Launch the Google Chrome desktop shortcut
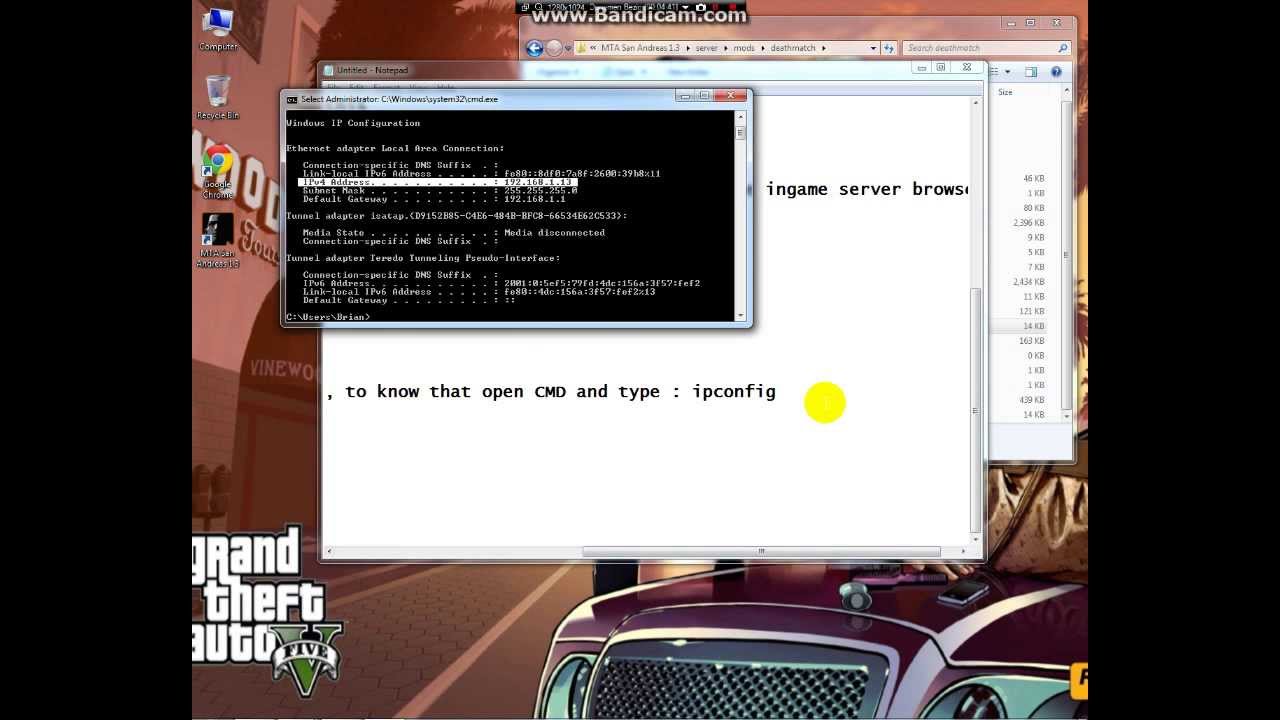This screenshot has height=720, width=1280. (x=217, y=169)
